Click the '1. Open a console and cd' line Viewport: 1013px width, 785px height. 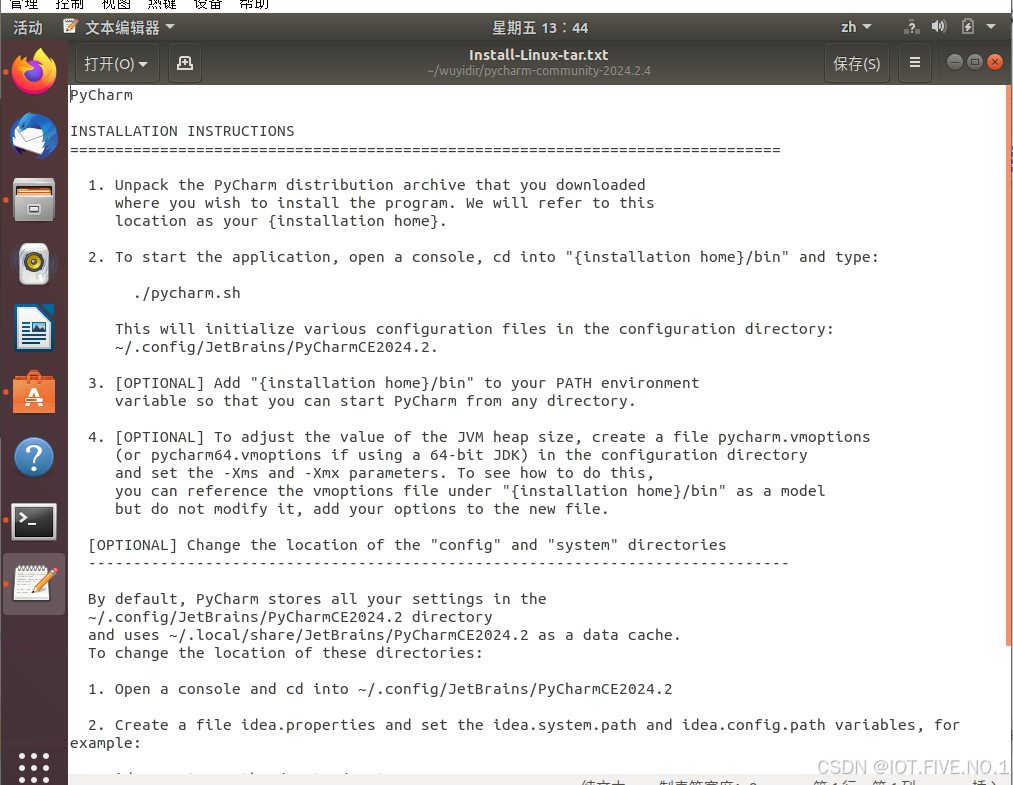pyautogui.click(x=380, y=689)
